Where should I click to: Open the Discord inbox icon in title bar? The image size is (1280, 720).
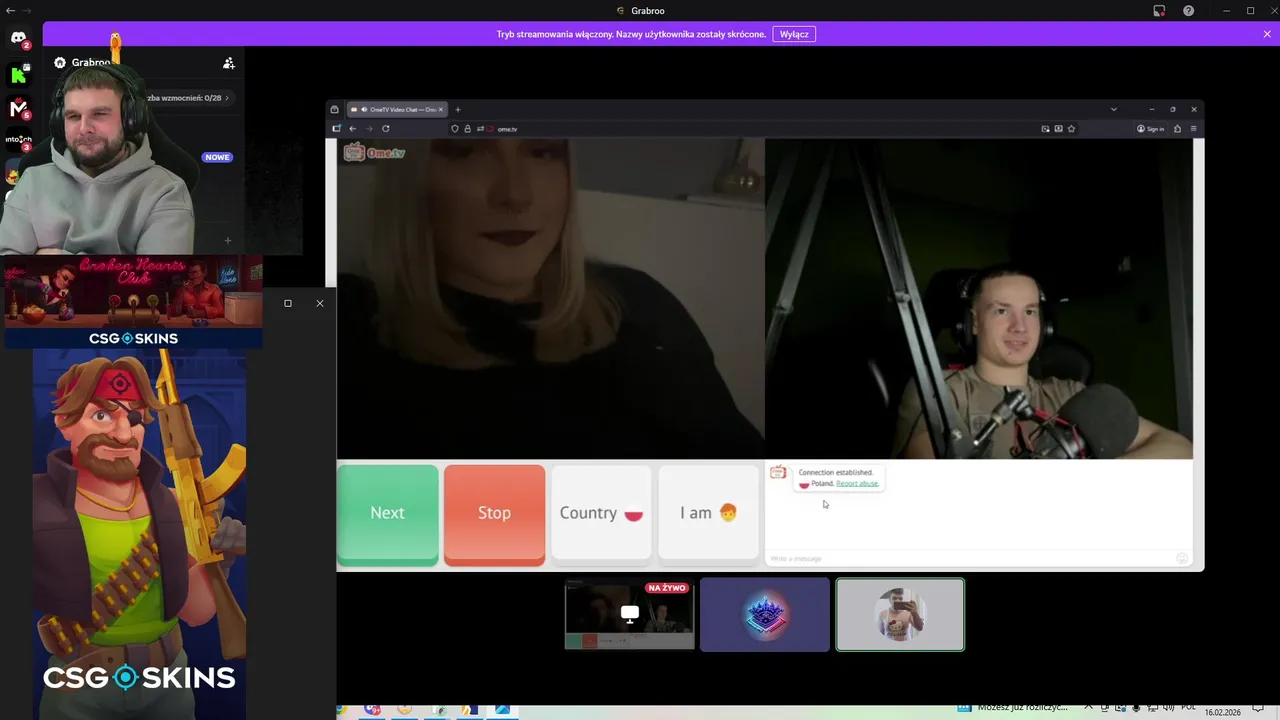click(1159, 11)
